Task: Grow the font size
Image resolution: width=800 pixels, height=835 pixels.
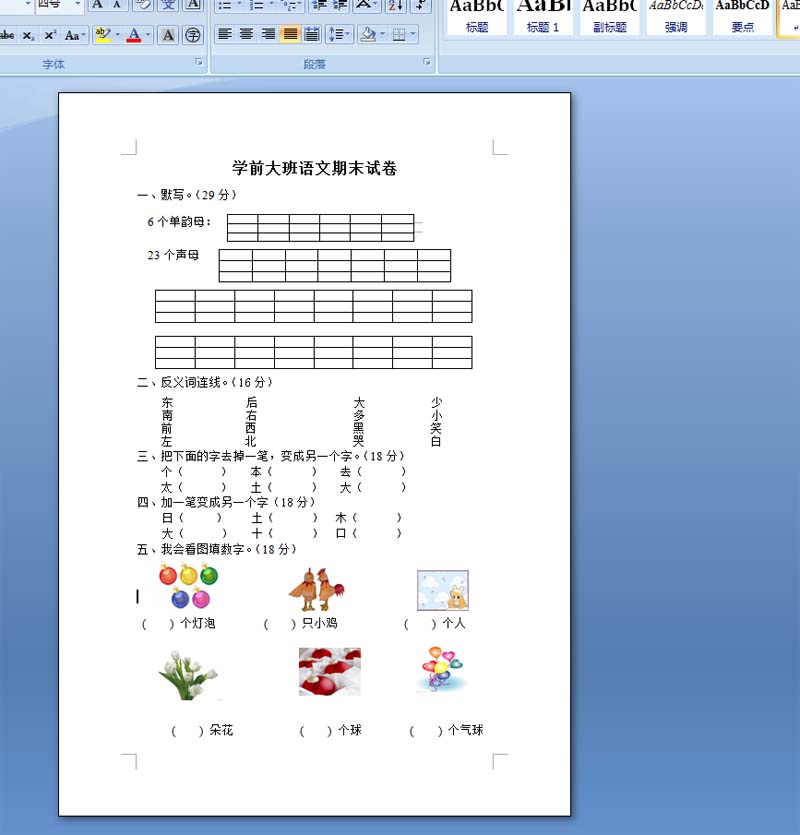Action: [x=97, y=4]
